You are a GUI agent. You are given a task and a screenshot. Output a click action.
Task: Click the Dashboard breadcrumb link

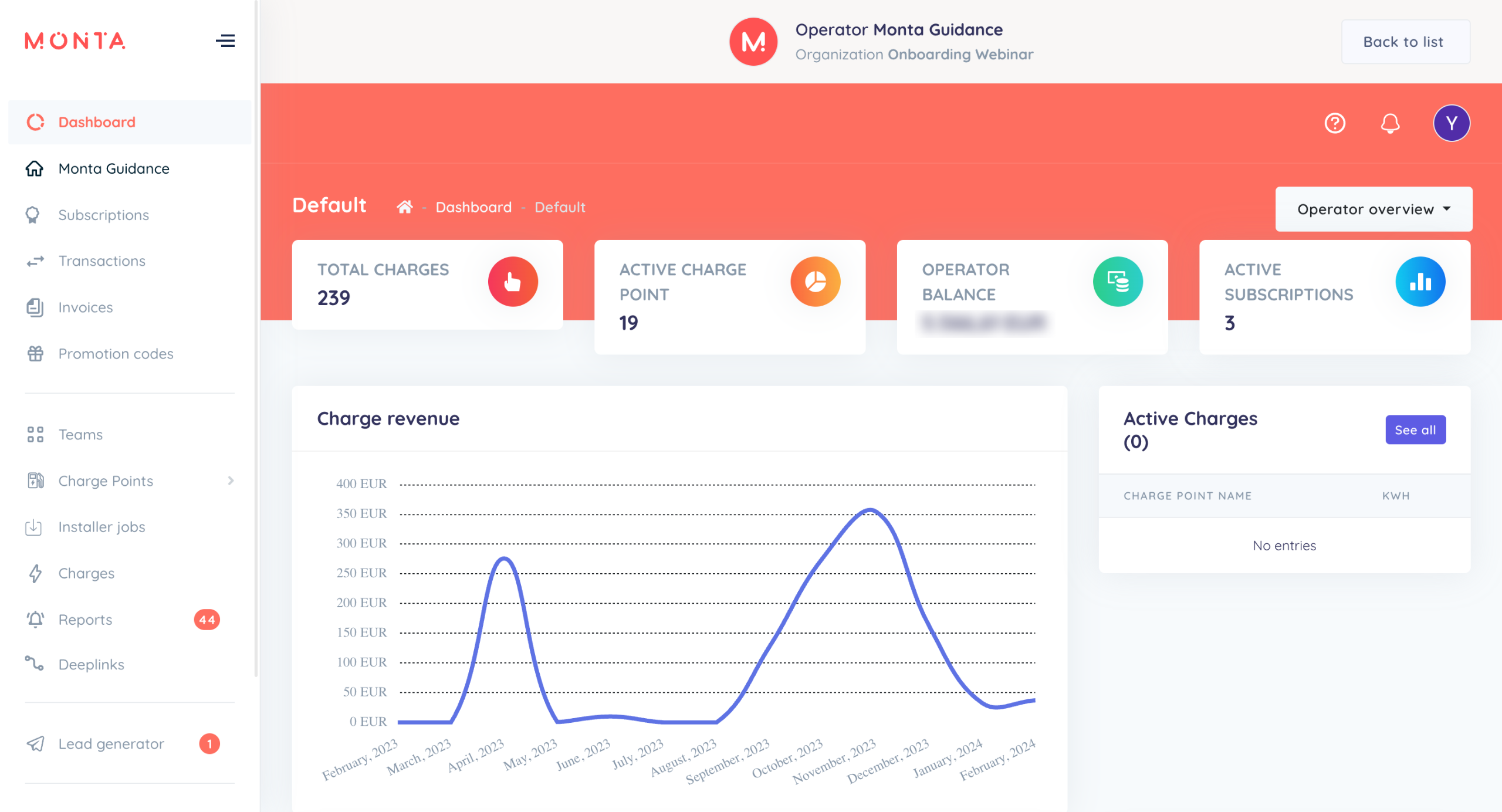coord(473,207)
